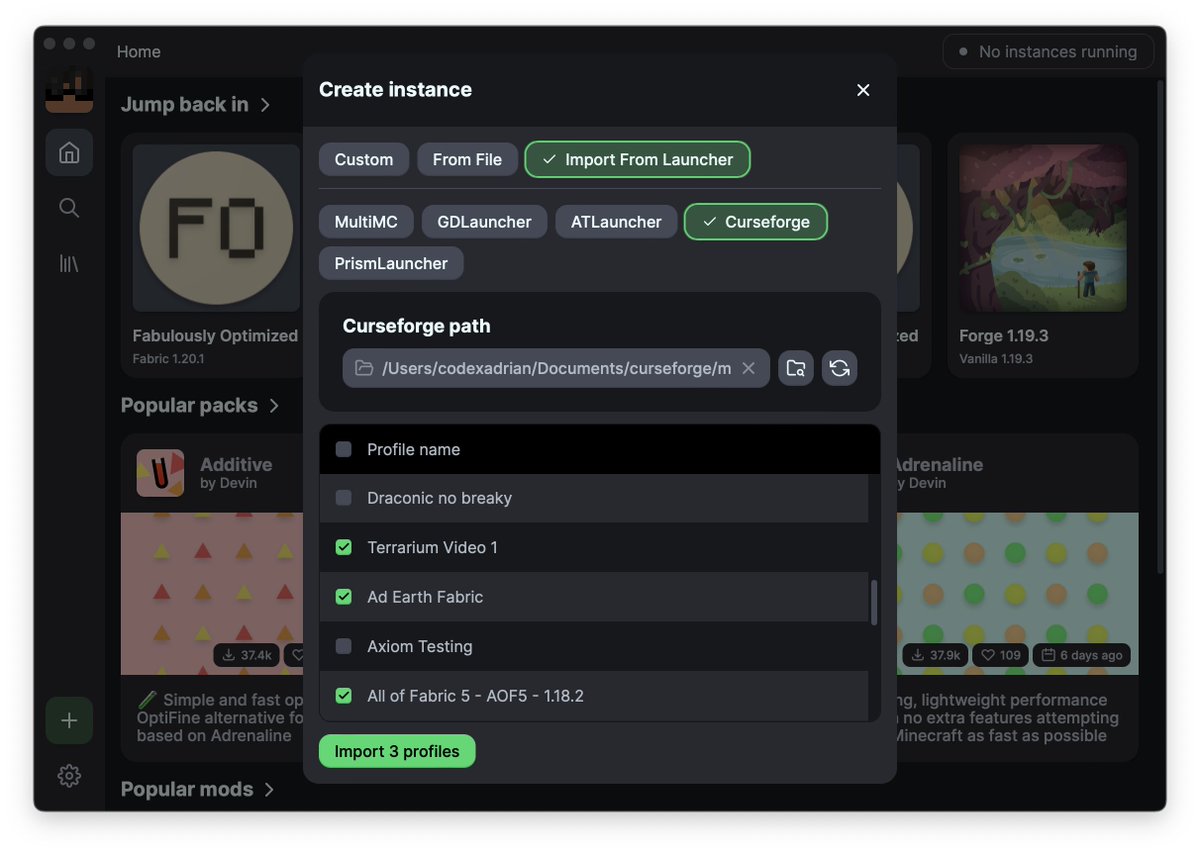Open the Search sidebar icon

pyautogui.click(x=69, y=208)
